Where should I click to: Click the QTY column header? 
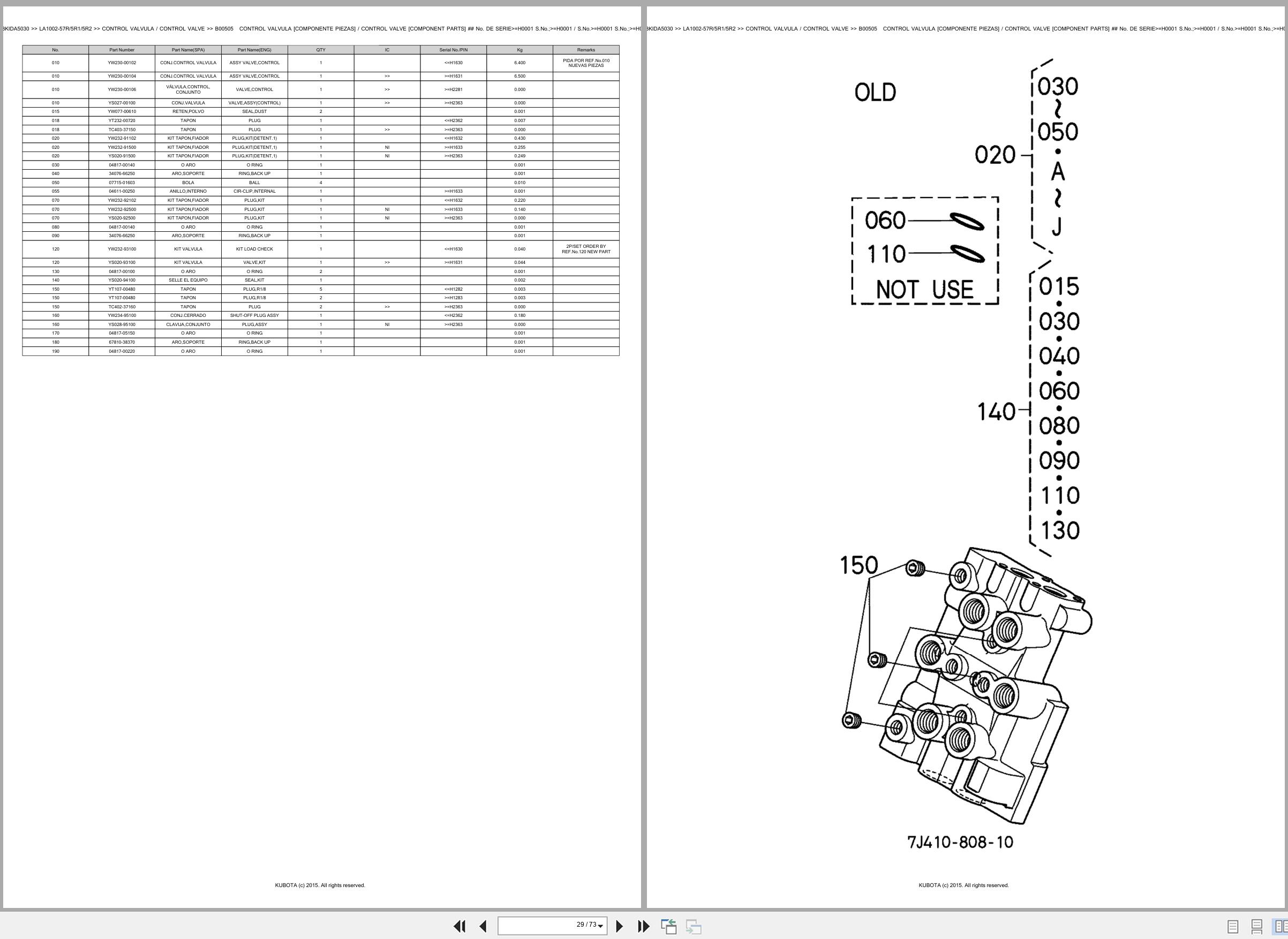coord(321,50)
